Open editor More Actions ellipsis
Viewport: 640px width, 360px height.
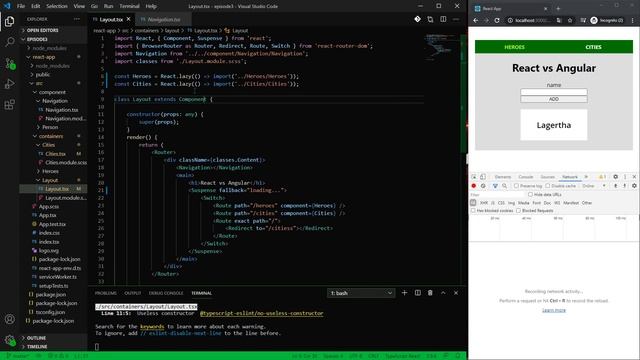[x=456, y=19]
